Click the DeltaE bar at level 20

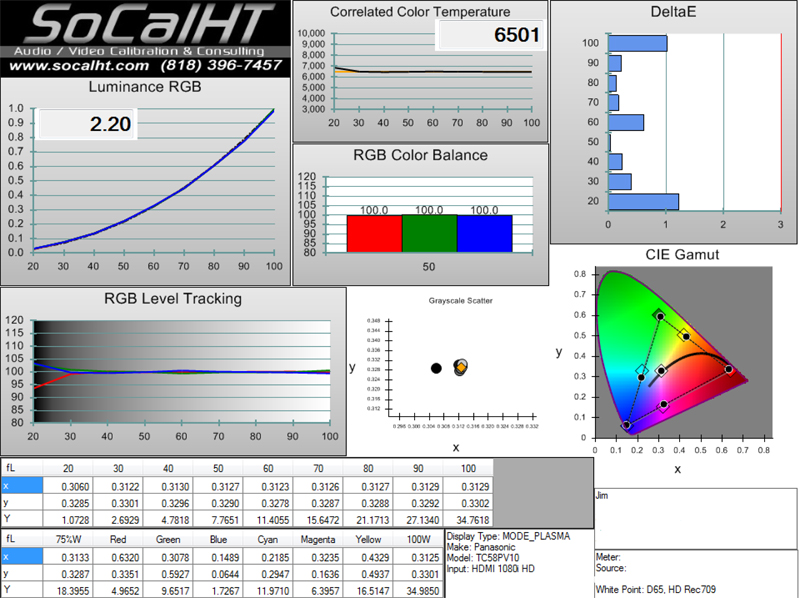643,202
